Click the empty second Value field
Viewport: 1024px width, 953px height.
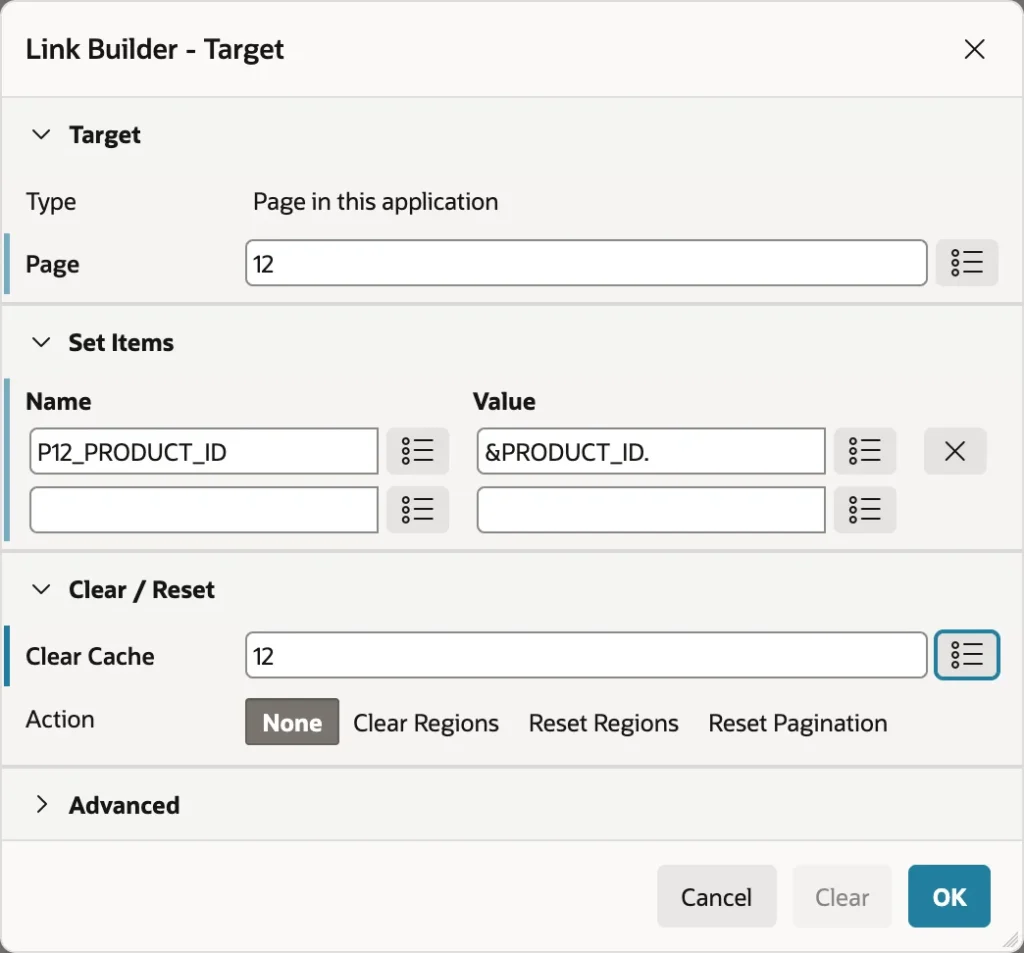tap(651, 509)
